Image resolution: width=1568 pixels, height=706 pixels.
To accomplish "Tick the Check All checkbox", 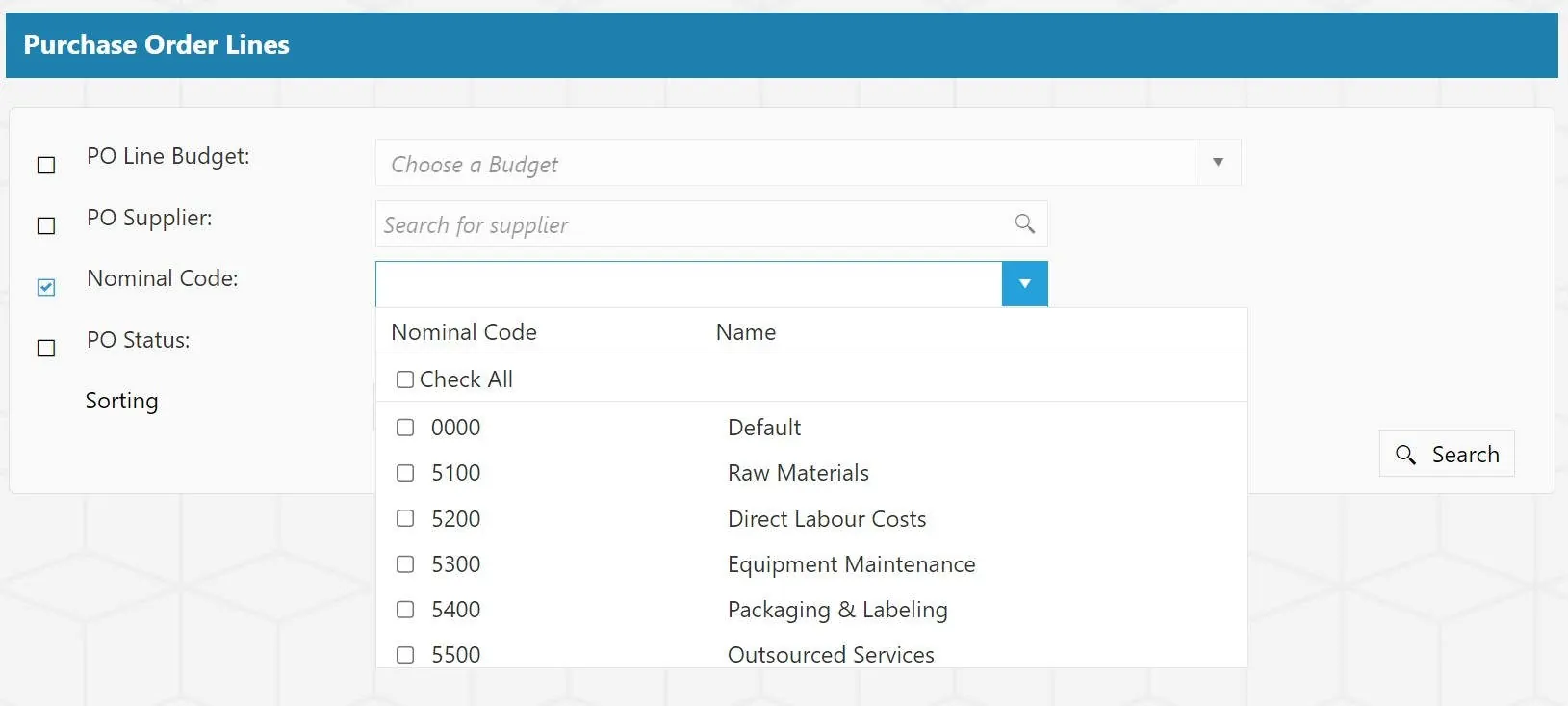I will [x=405, y=379].
